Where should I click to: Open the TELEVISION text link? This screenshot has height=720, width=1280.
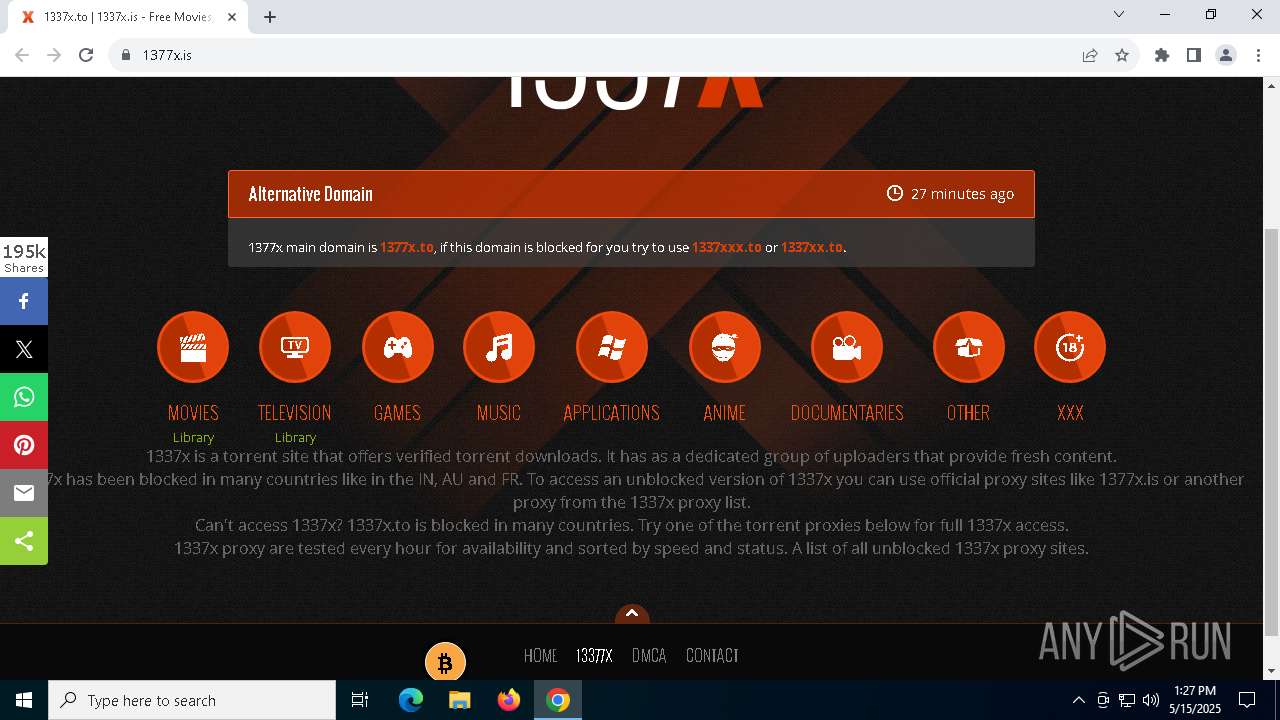[294, 413]
